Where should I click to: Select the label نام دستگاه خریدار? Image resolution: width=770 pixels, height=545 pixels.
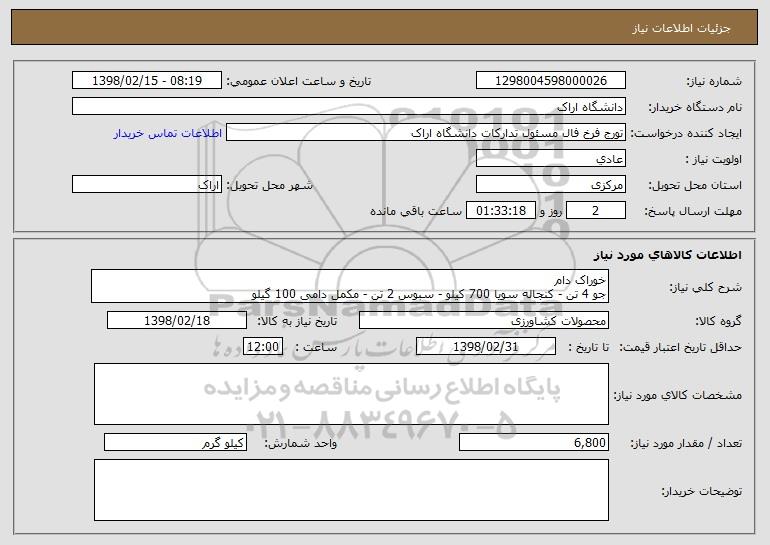tap(695, 107)
